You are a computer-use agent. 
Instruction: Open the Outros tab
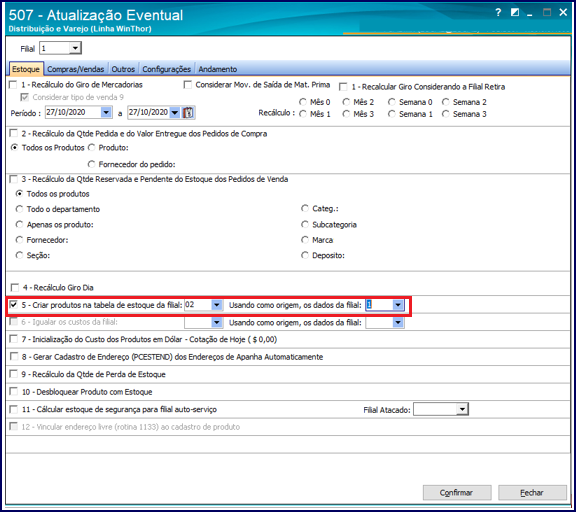(123, 69)
